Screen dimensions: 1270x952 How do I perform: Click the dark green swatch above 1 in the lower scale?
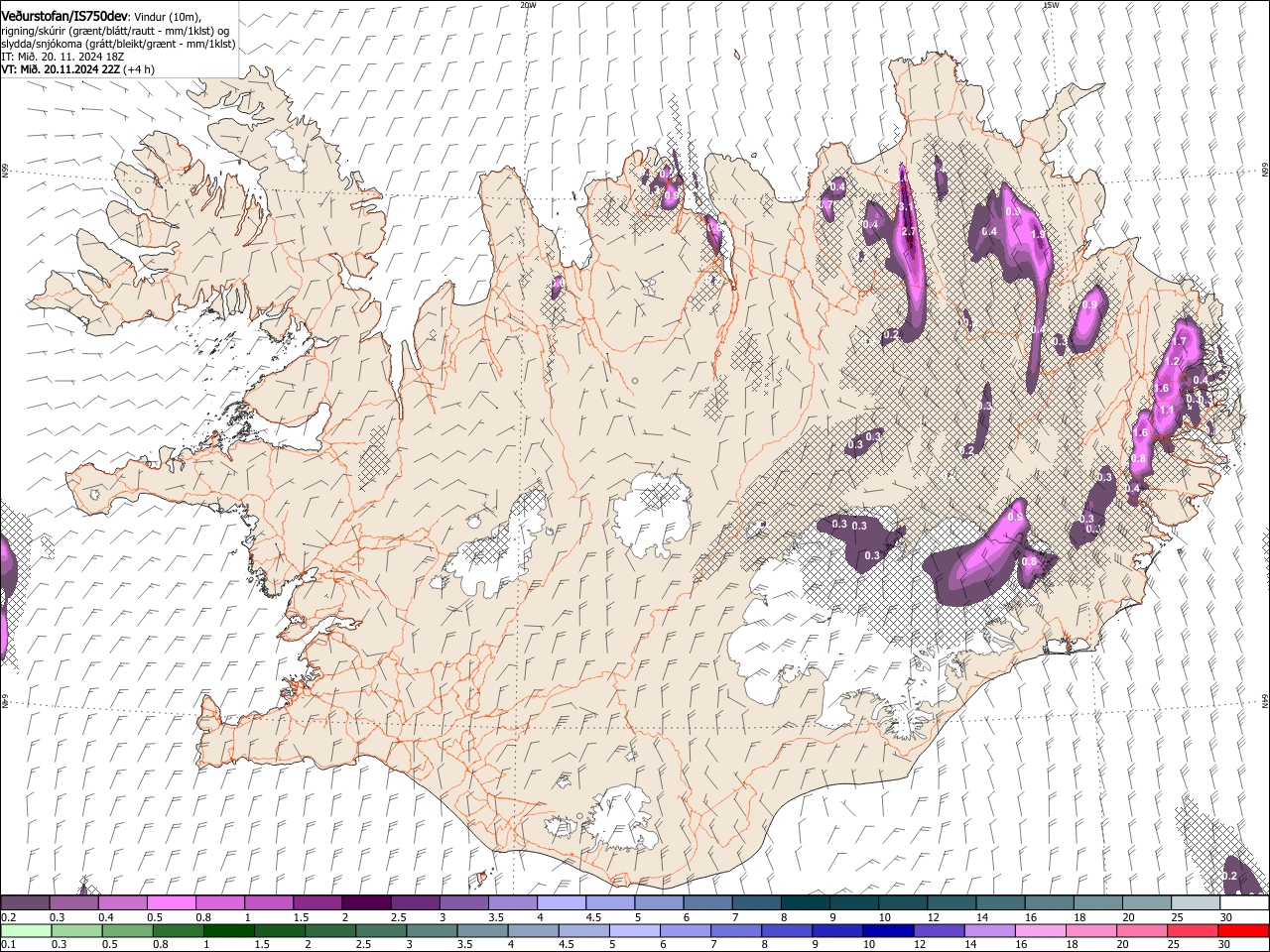click(x=229, y=930)
